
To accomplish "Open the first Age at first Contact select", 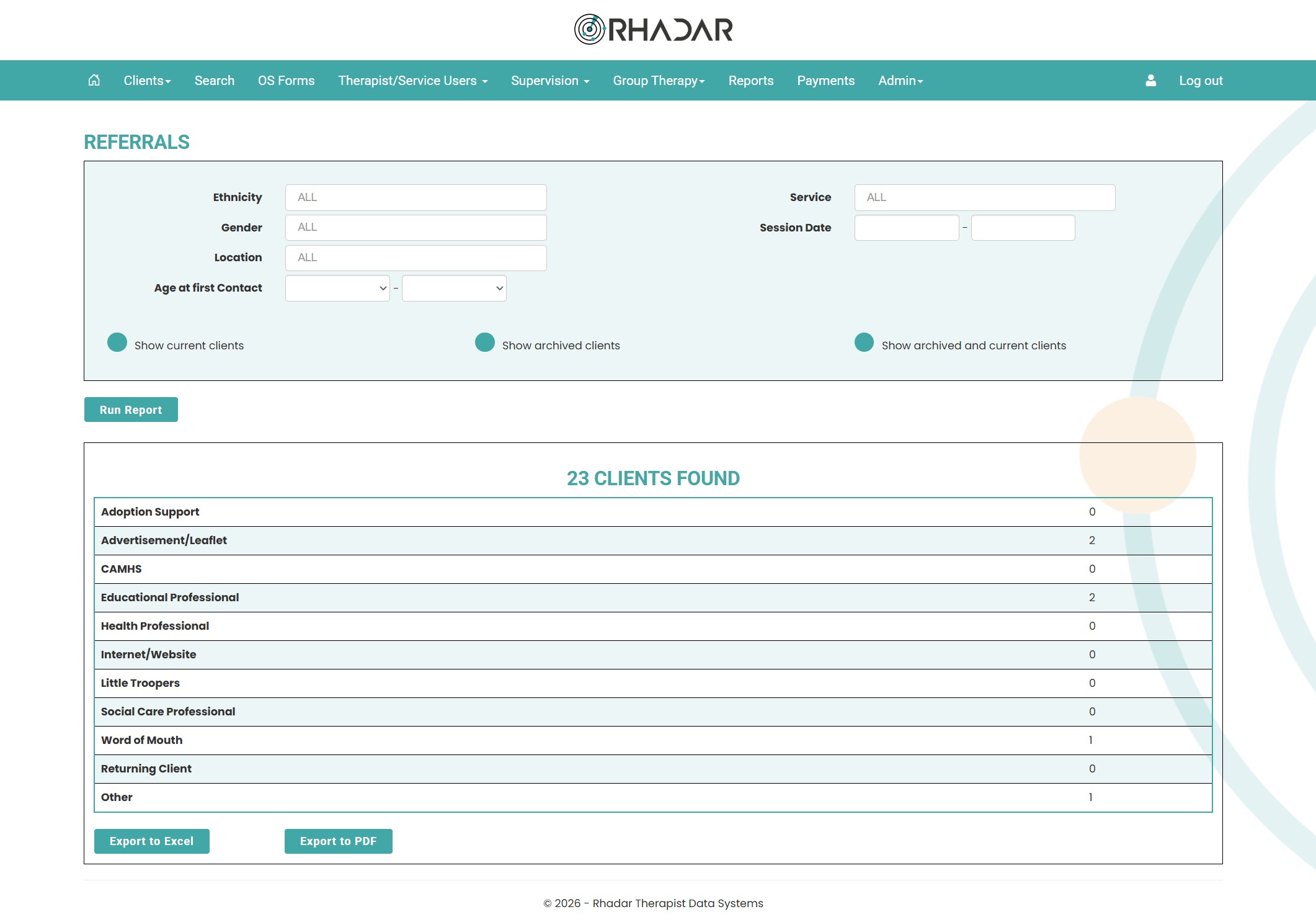I will tap(337, 289).
